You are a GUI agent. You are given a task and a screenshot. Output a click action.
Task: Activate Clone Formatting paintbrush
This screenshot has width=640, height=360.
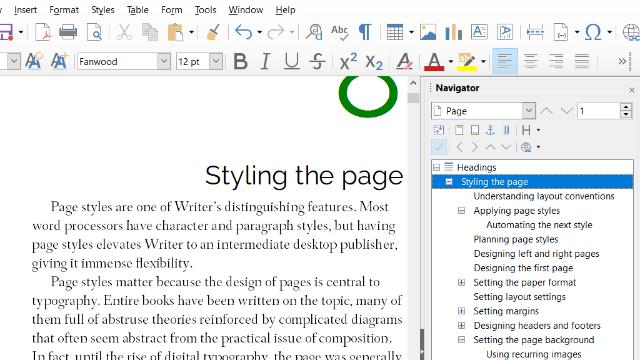(x=213, y=32)
